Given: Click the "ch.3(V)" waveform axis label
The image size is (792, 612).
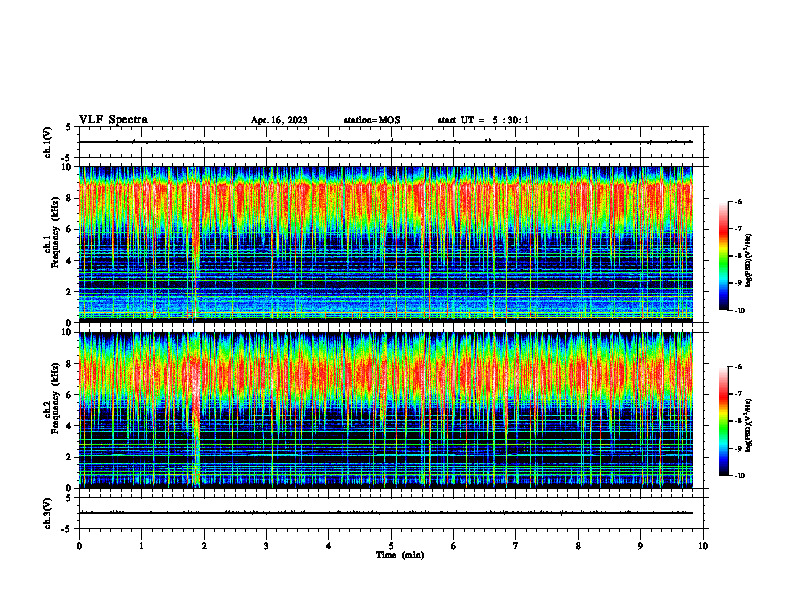Looking at the screenshot, I should (x=47, y=513).
